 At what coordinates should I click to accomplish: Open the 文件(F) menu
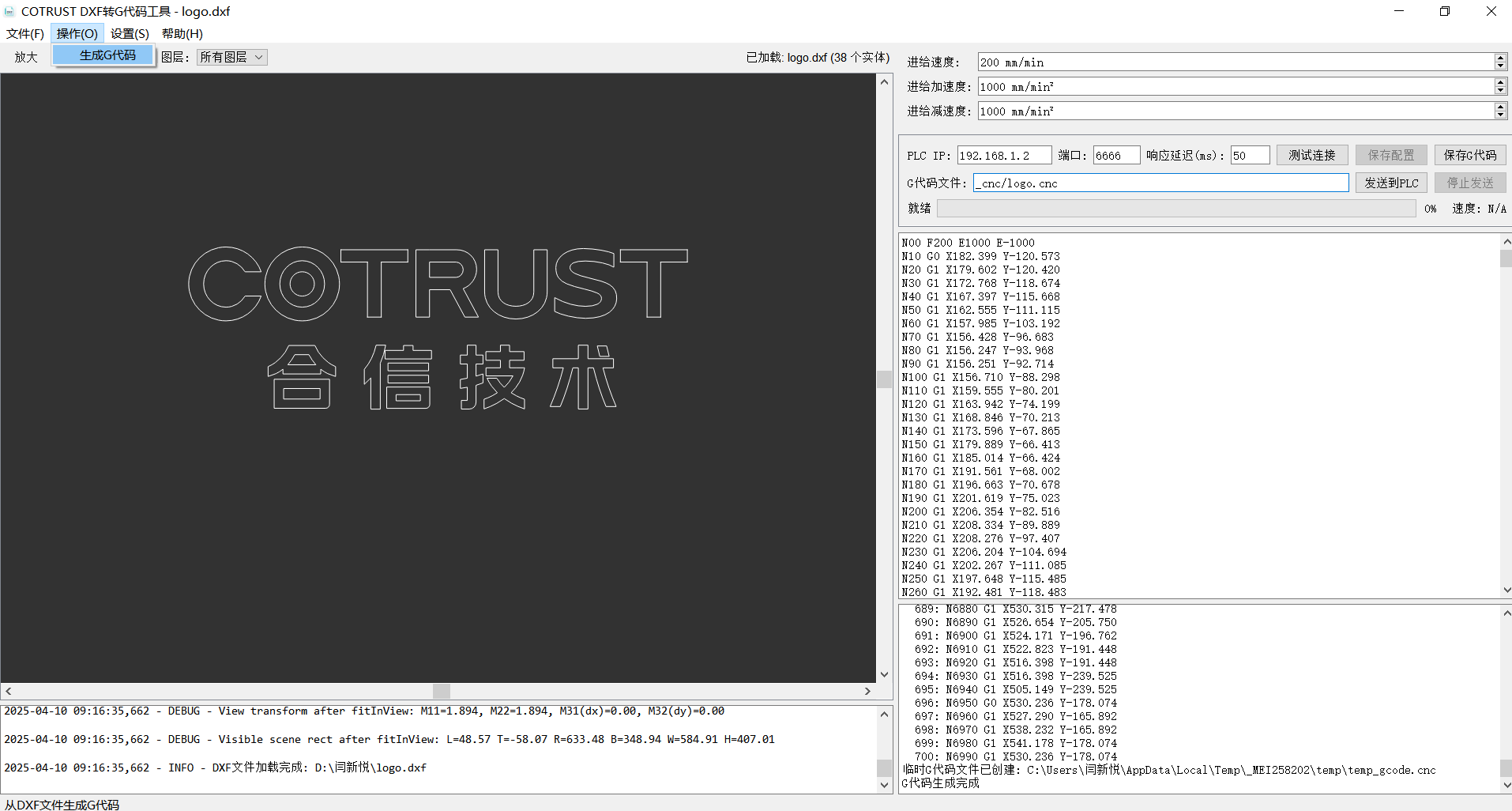[x=25, y=33]
